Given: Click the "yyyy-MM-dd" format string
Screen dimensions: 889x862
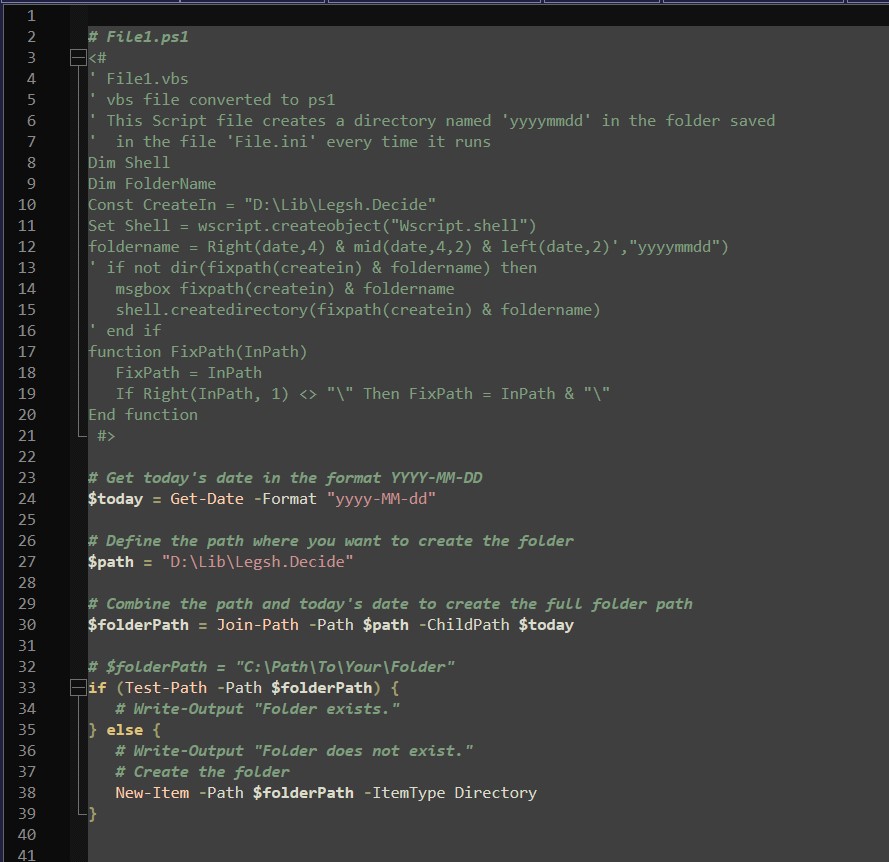Looking at the screenshot, I should 380,499.
